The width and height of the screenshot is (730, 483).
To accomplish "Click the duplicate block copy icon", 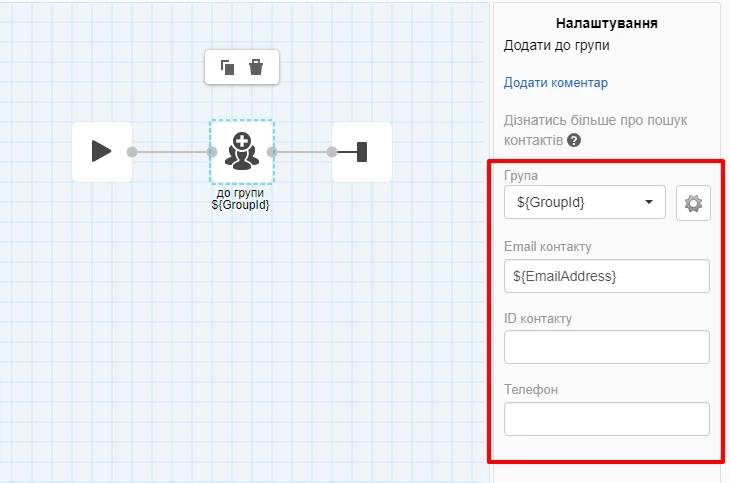I will (x=227, y=68).
